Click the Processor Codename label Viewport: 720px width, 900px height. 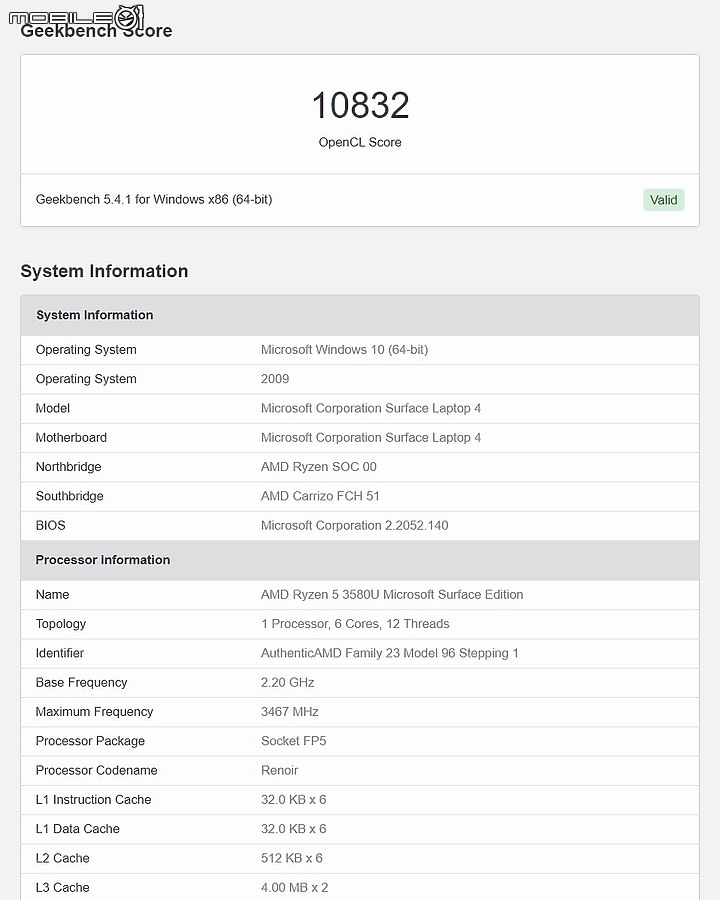tap(96, 770)
